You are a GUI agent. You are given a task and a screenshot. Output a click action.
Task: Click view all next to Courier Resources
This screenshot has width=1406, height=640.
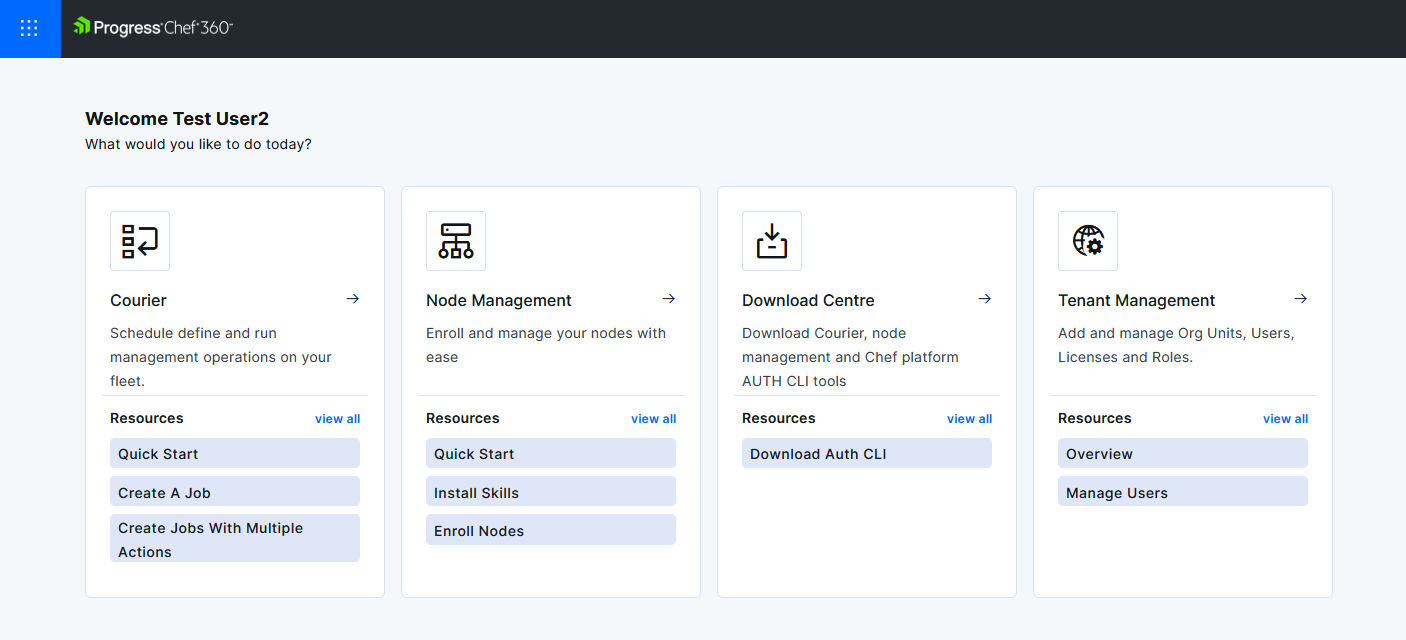click(337, 418)
